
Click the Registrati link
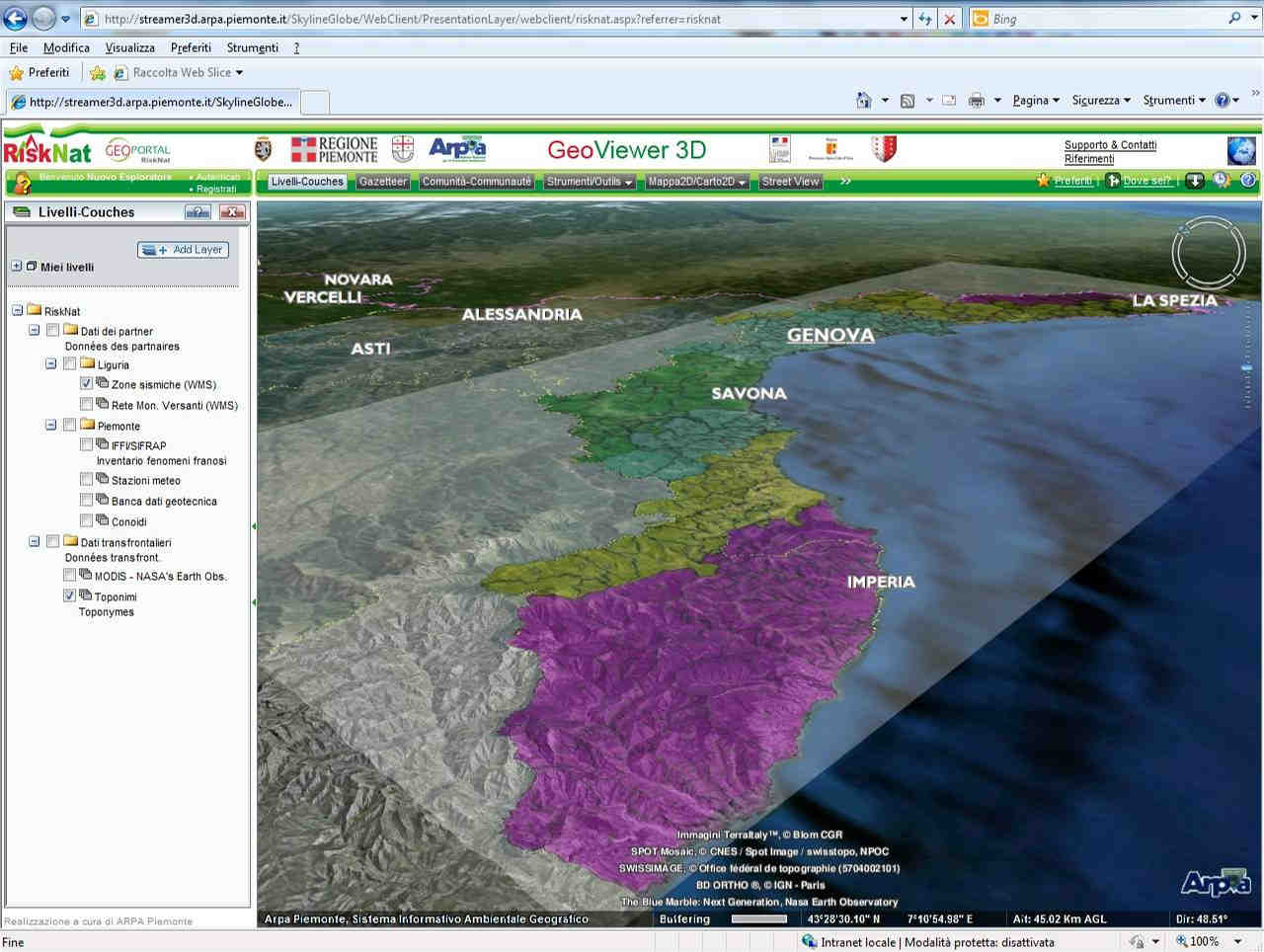[216, 189]
